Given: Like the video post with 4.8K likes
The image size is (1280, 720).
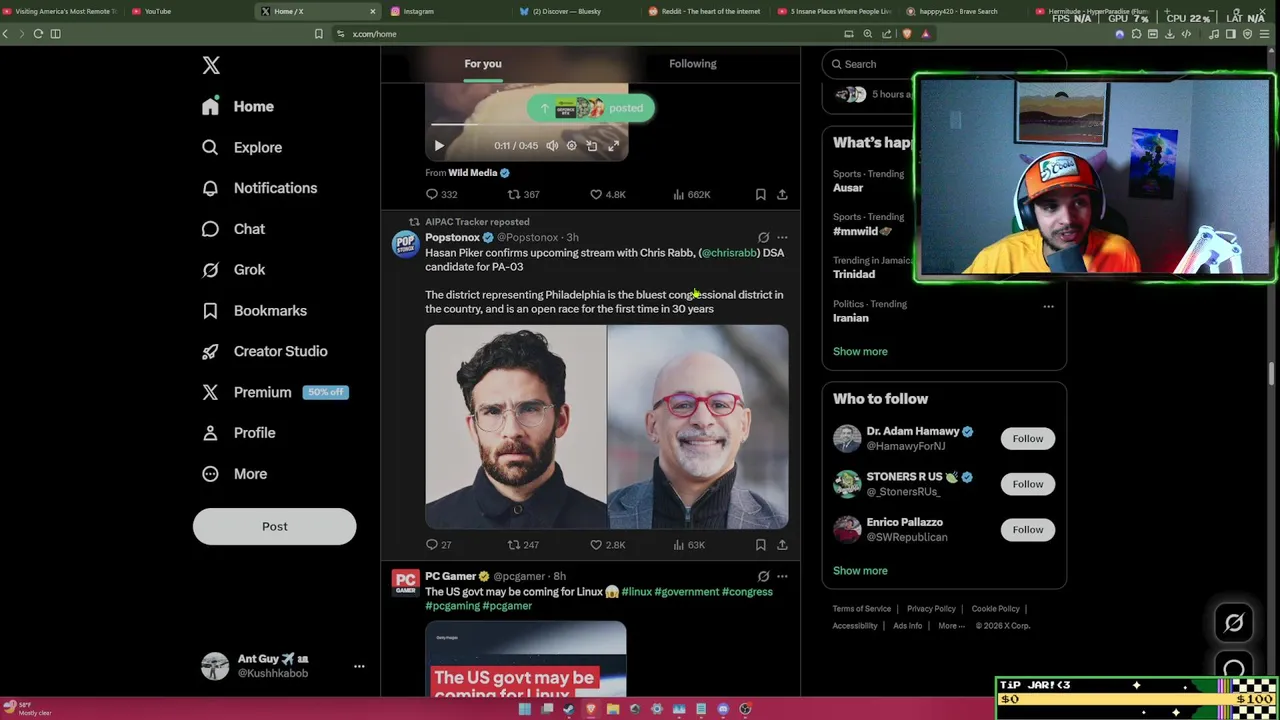Looking at the screenshot, I should tap(607, 195).
